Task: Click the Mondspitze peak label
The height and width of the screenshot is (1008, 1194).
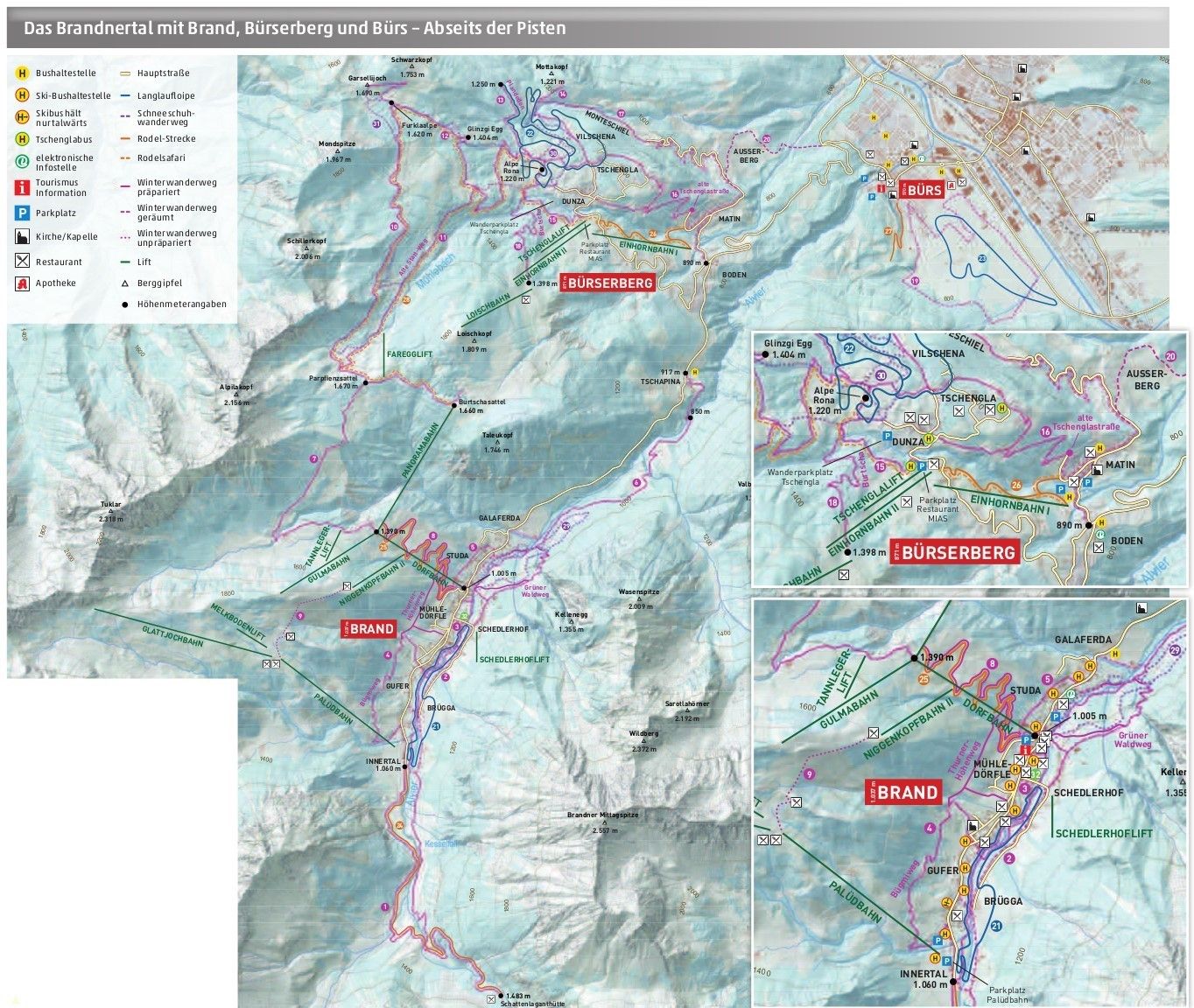Action: point(337,144)
